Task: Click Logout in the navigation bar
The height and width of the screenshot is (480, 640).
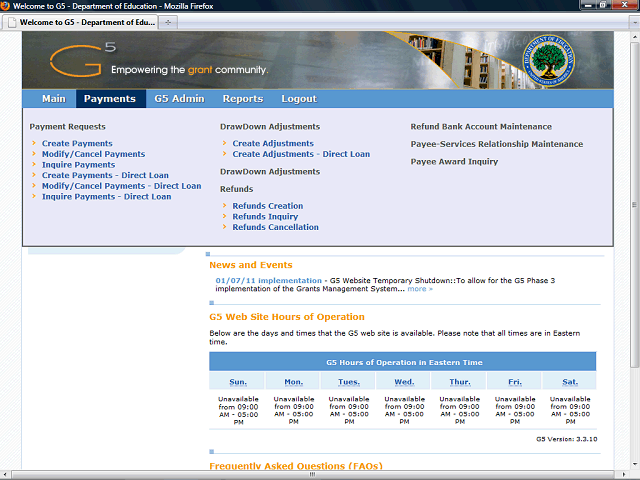Action: [x=298, y=99]
